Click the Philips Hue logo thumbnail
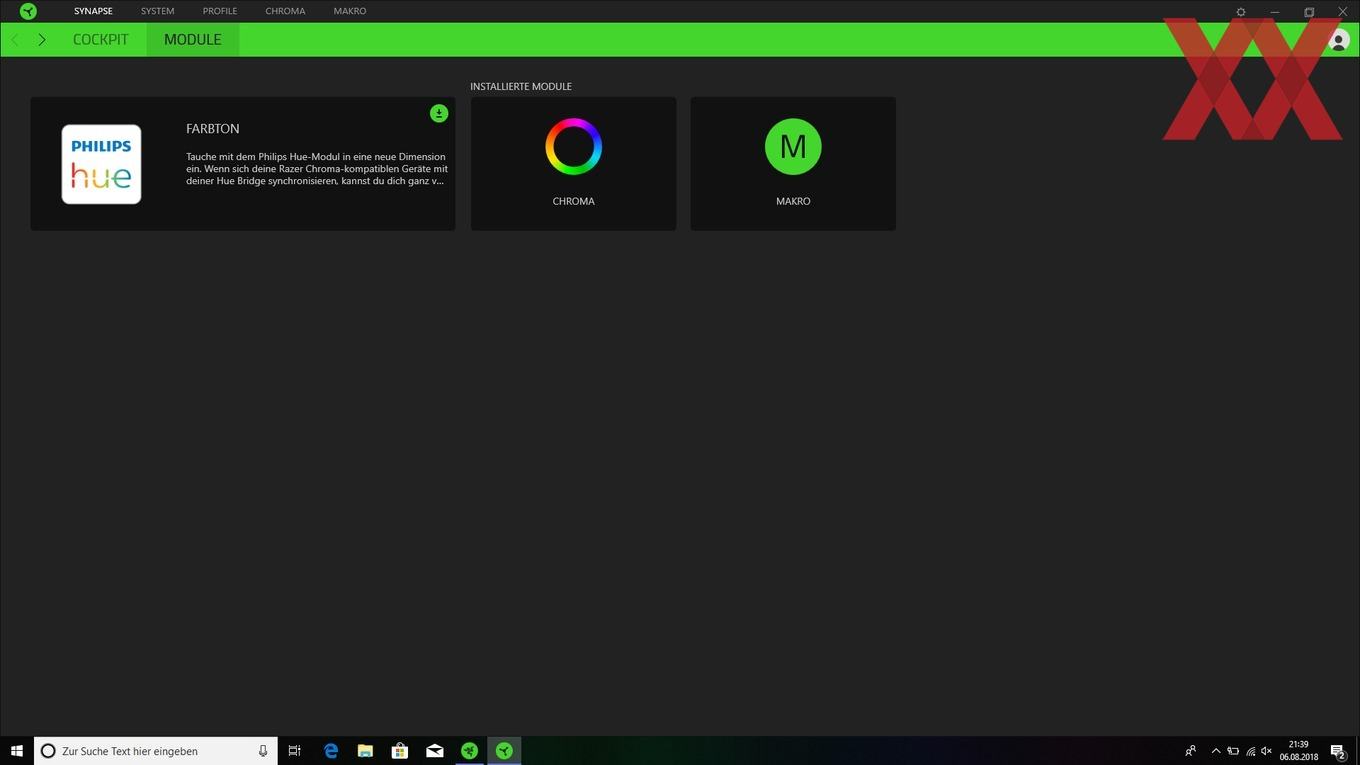Screen dimensions: 1360x765 pos(101,164)
